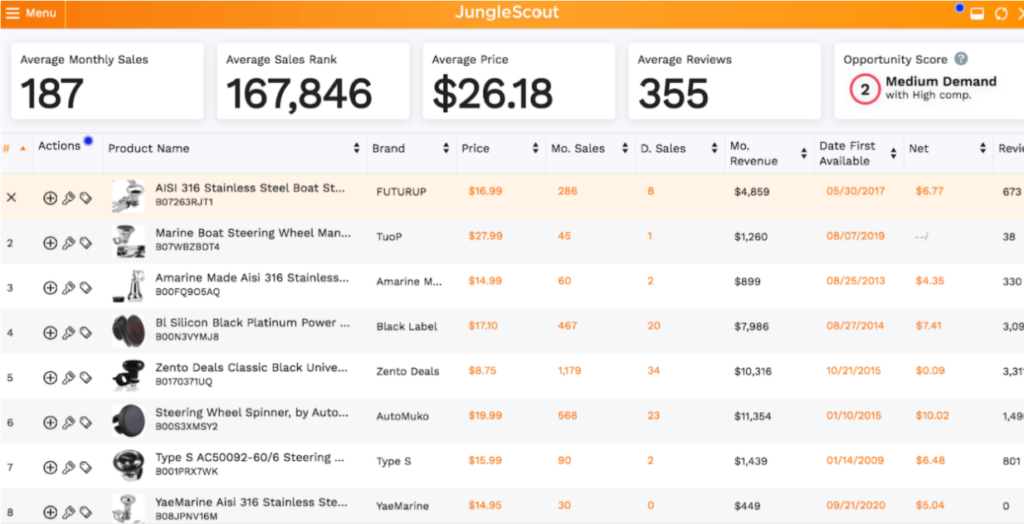Click pin icon for Bl Silicon Black row
1024x524 pixels.
pos(69,333)
